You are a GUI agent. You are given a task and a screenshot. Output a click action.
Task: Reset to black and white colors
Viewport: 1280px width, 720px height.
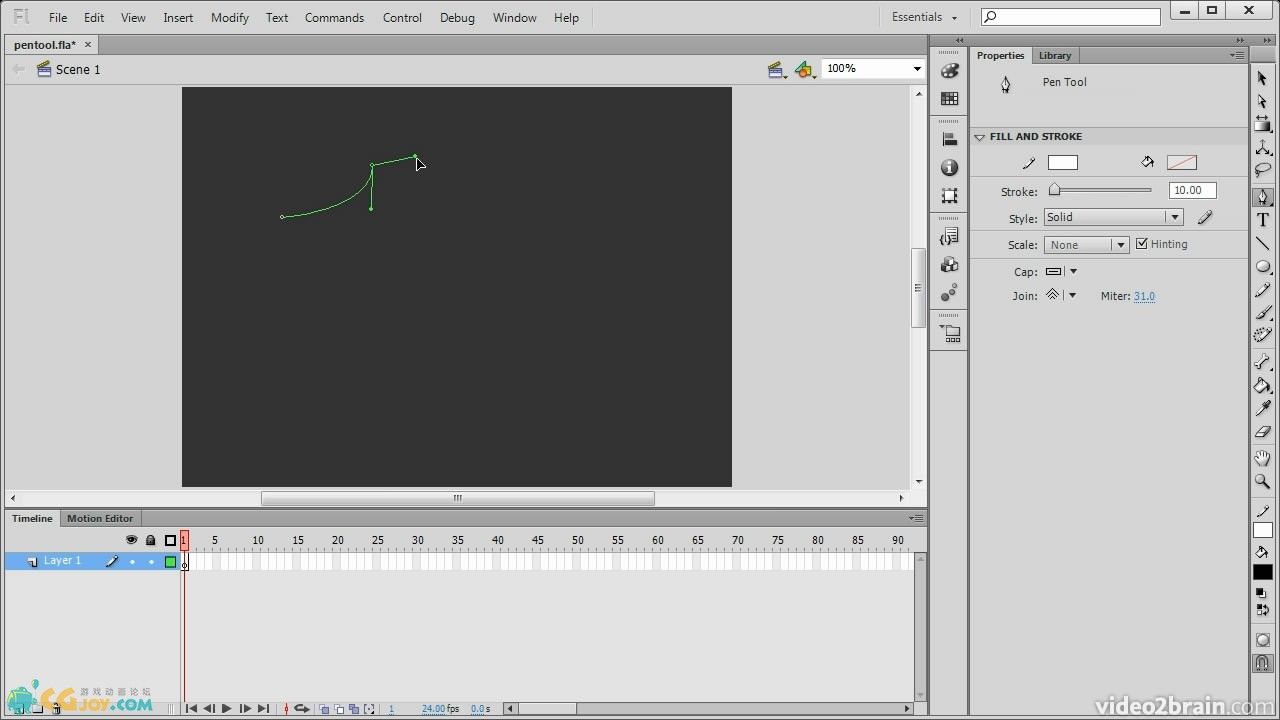[x=1261, y=593]
